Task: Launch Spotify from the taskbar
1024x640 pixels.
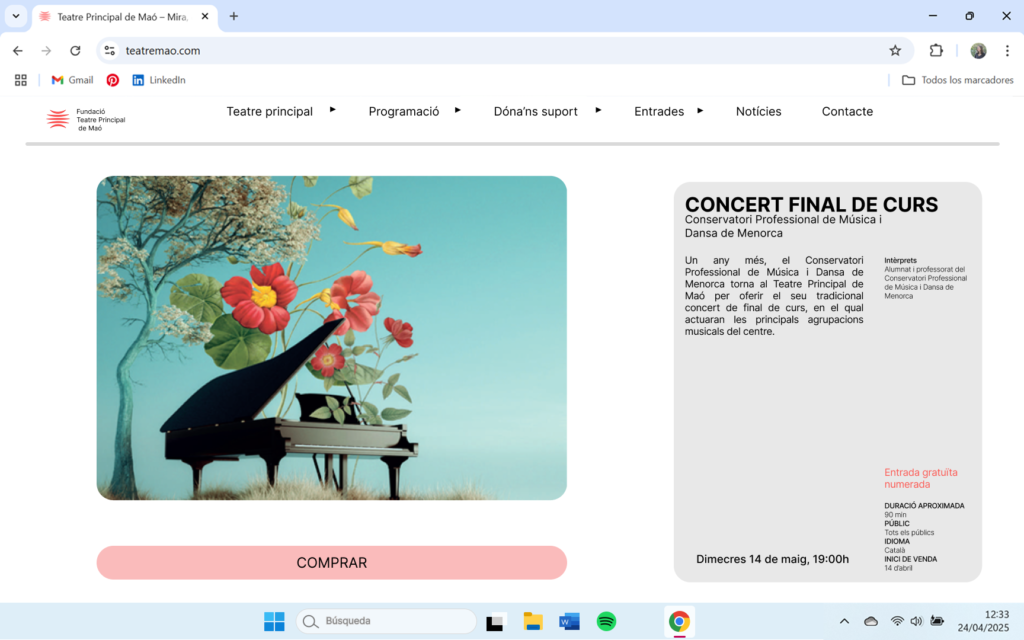Action: point(606,621)
